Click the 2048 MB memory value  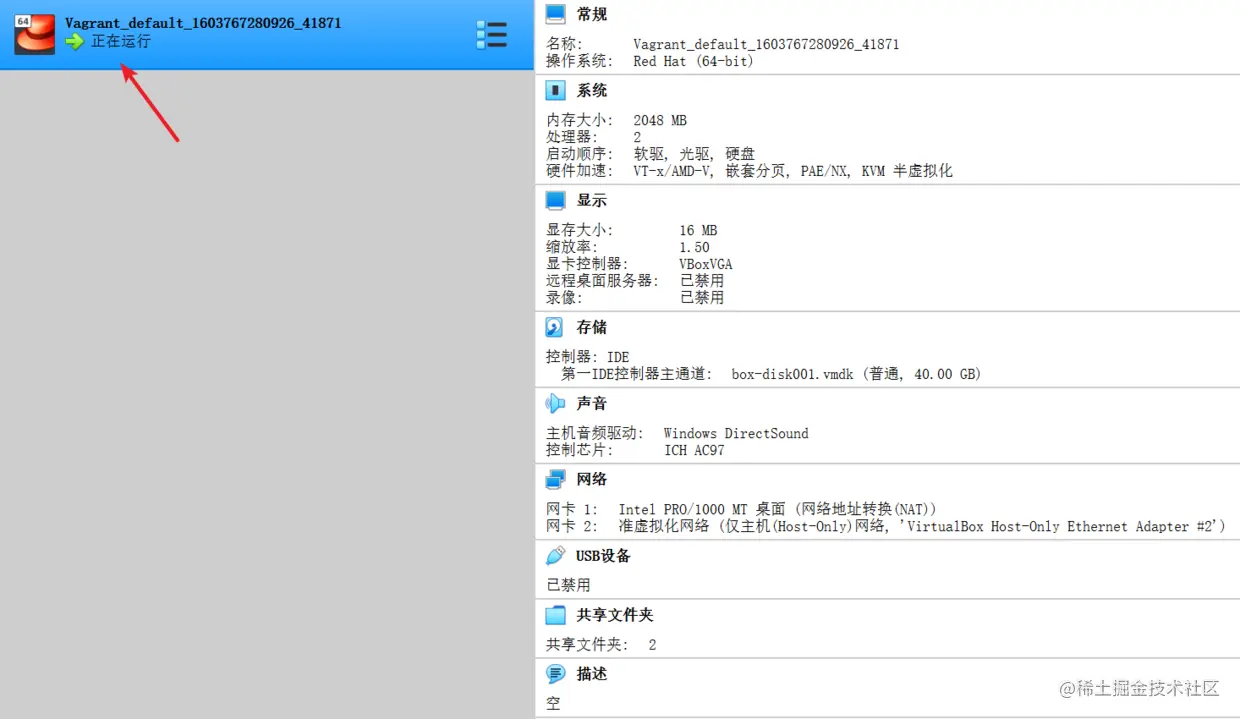click(660, 120)
